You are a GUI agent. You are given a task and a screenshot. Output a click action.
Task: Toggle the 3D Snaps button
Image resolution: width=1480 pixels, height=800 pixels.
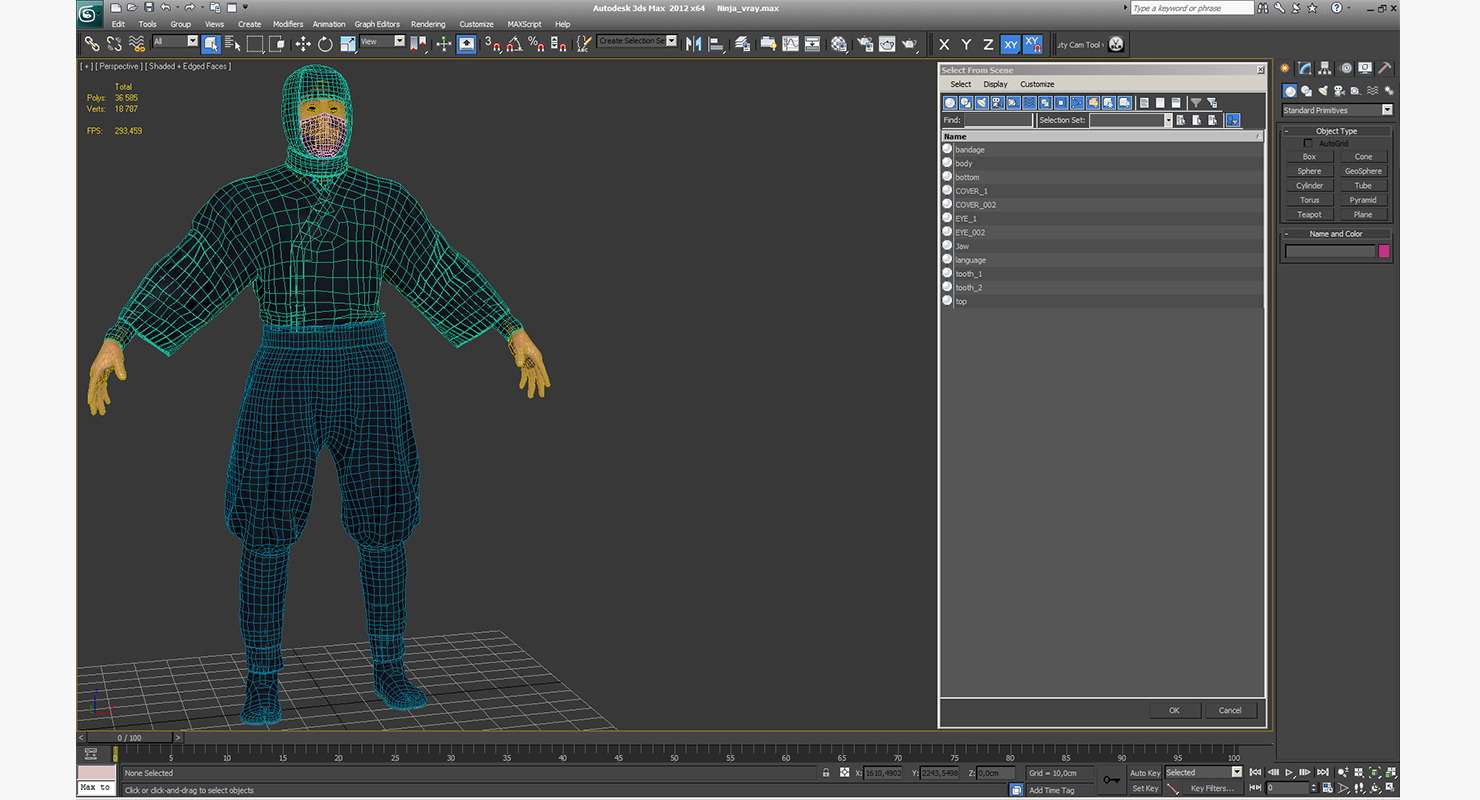point(491,44)
